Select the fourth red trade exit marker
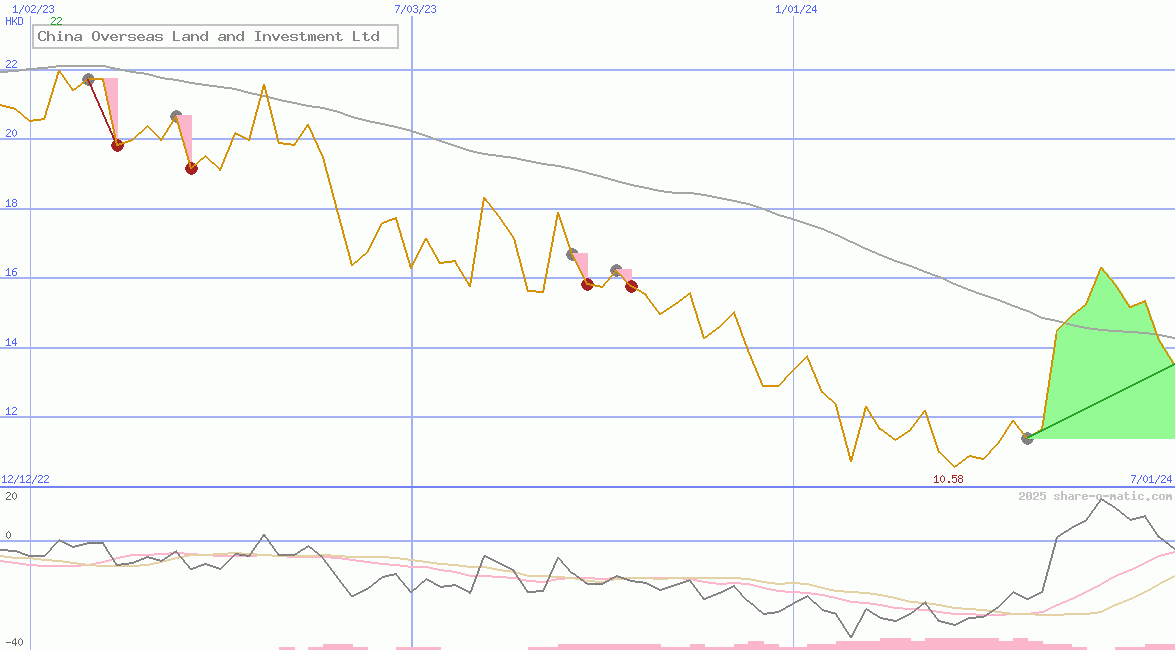 click(x=631, y=286)
